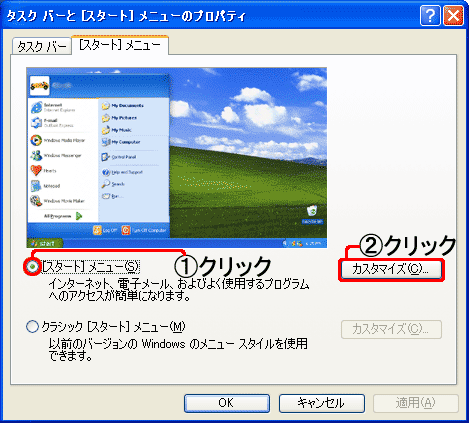Click the user avatar picture in preview menu
This screenshot has height=423, width=469.
(40, 86)
